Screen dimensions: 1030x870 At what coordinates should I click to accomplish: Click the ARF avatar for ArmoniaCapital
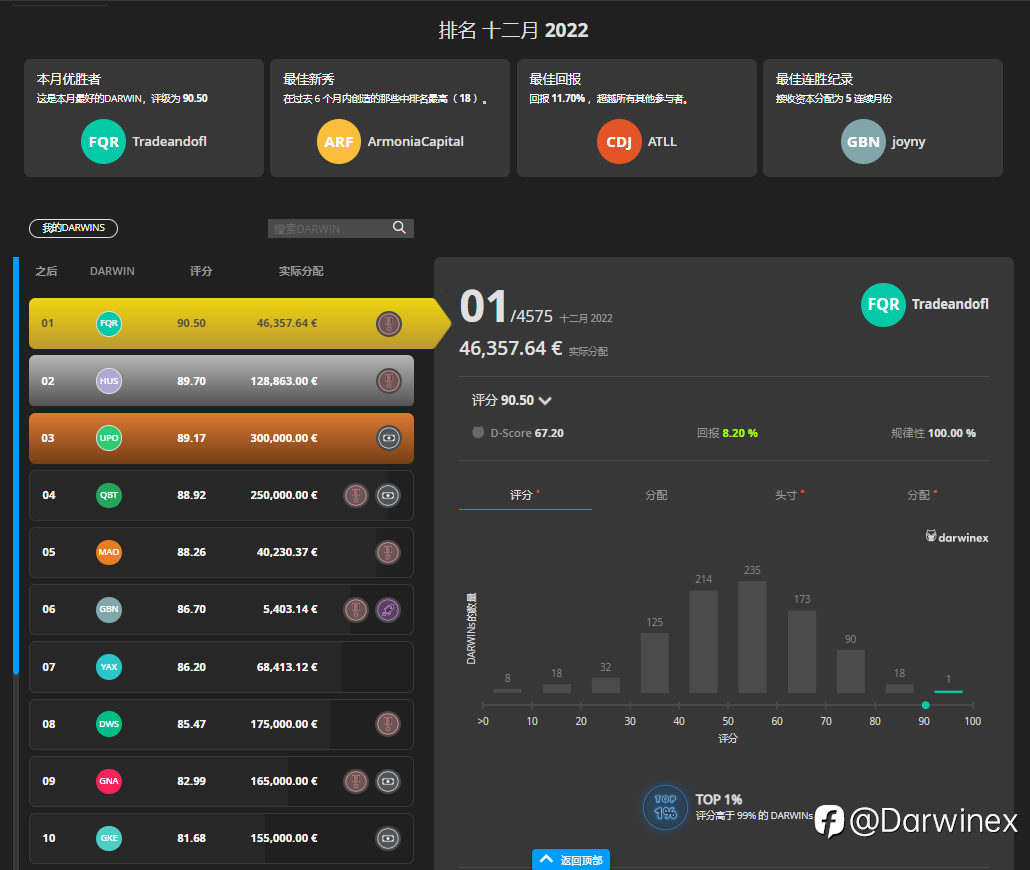tap(339, 141)
